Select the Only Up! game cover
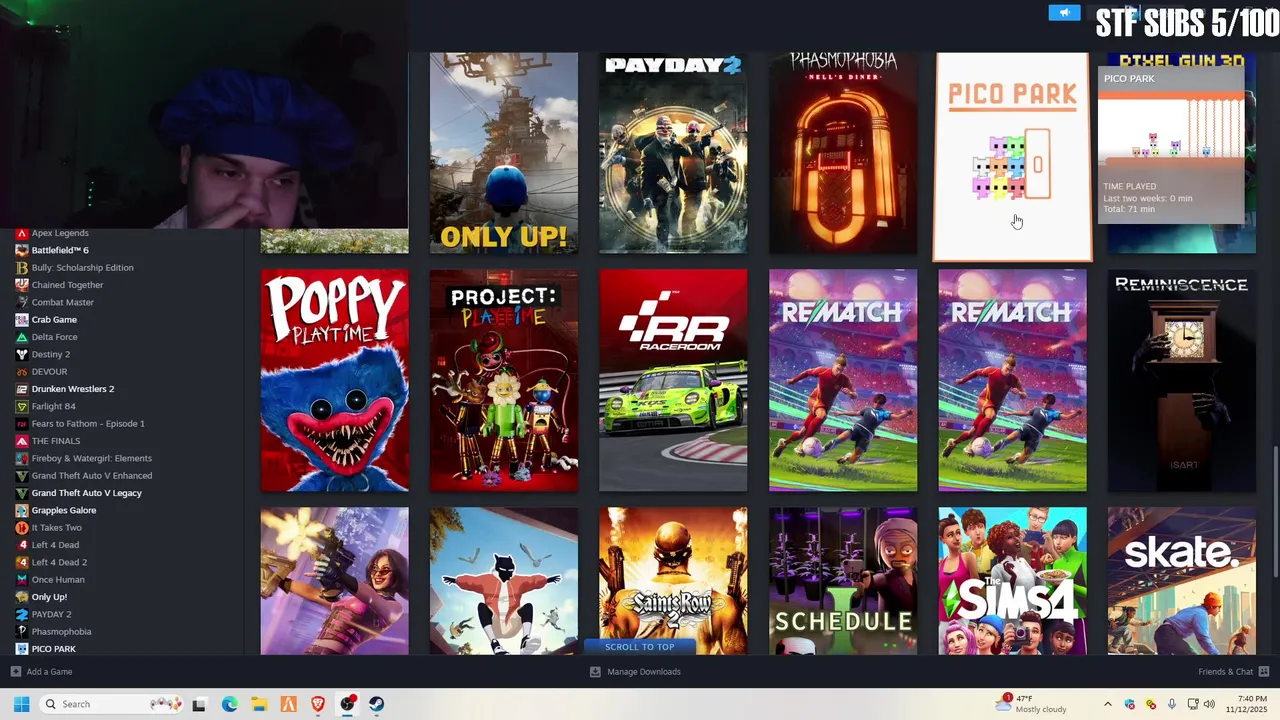 click(504, 153)
